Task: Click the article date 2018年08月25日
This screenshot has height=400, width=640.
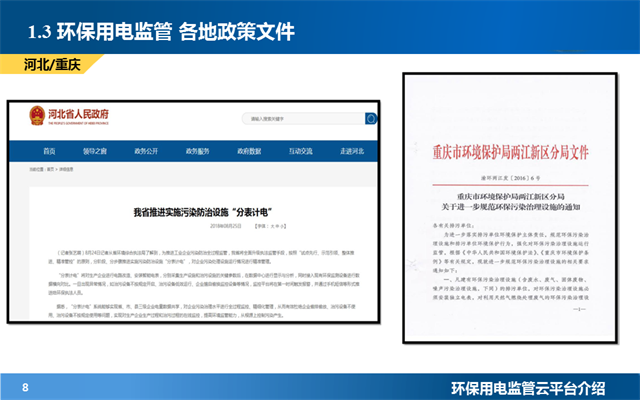Action: (x=225, y=226)
